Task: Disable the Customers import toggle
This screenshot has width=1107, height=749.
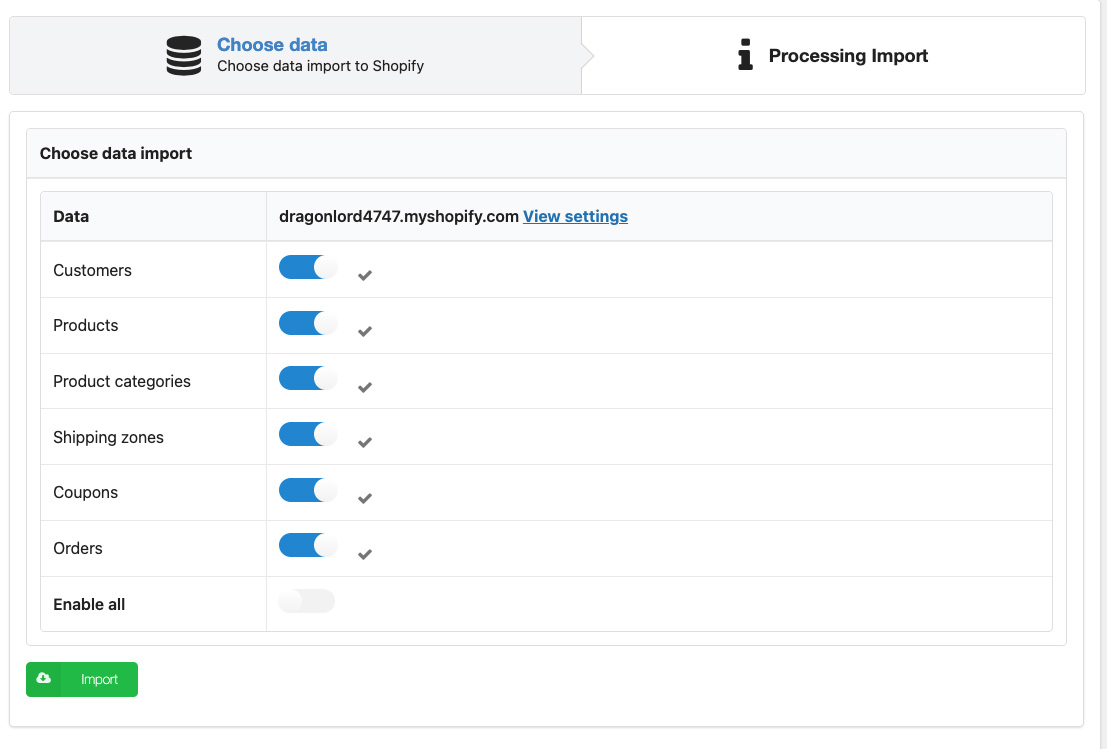Action: coord(307,268)
